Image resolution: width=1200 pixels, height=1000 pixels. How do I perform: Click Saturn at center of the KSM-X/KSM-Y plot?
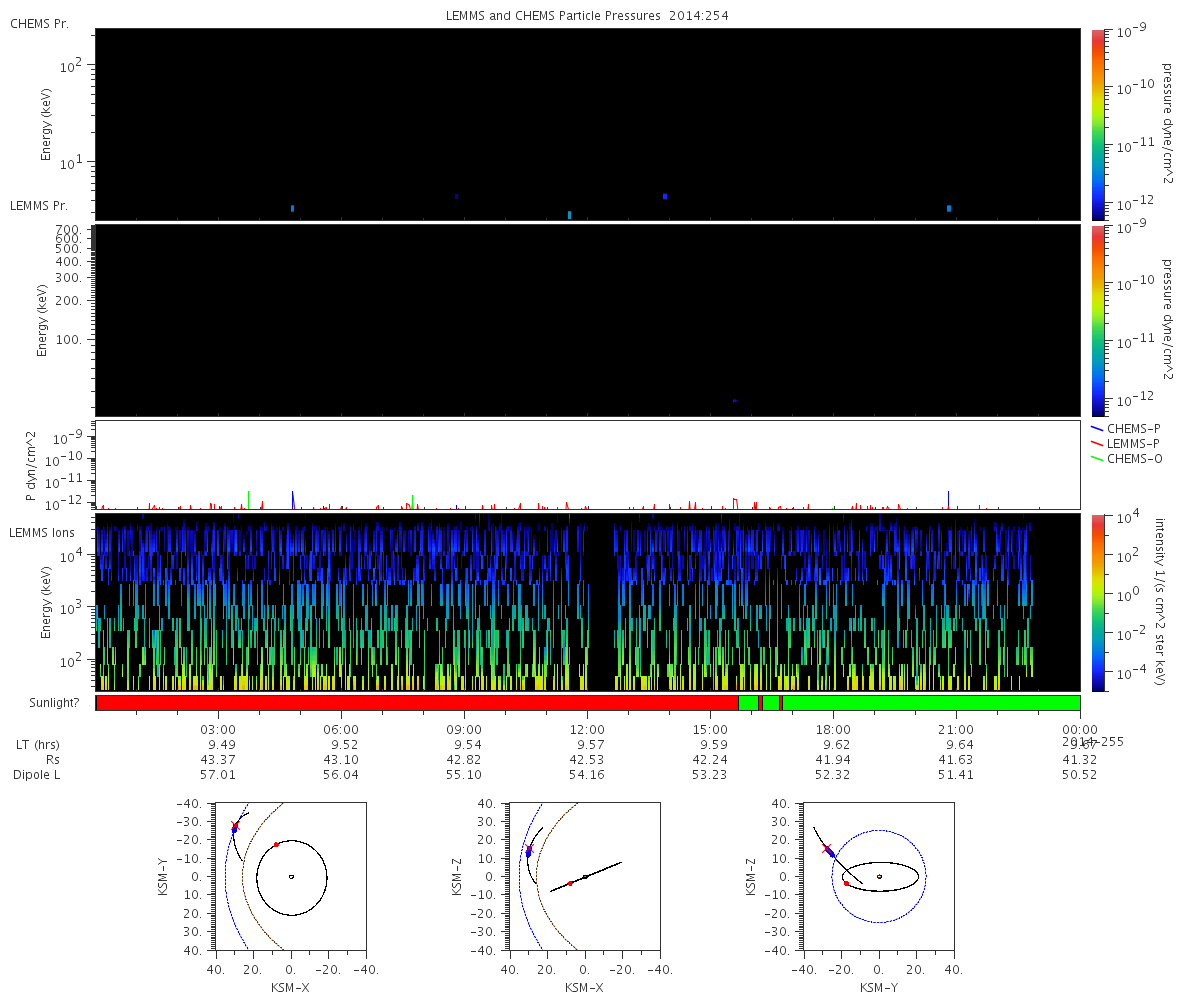tap(291, 876)
